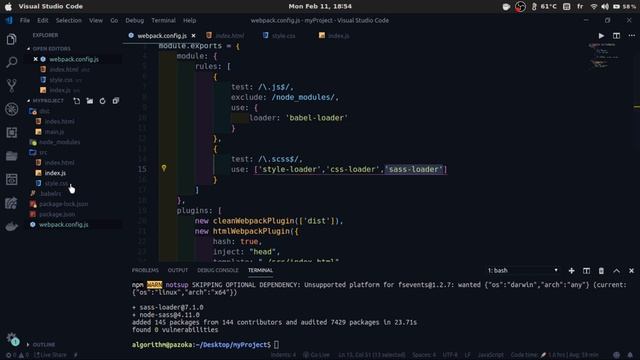Create a new folder in MYPROJECT
The image size is (640, 360).
pos(90,101)
